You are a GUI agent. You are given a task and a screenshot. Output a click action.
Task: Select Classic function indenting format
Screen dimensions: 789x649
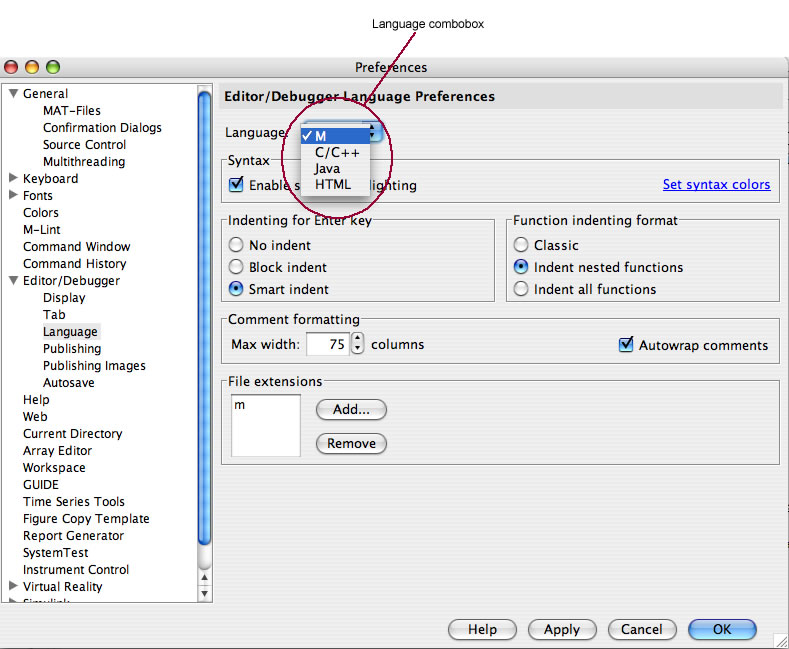521,245
